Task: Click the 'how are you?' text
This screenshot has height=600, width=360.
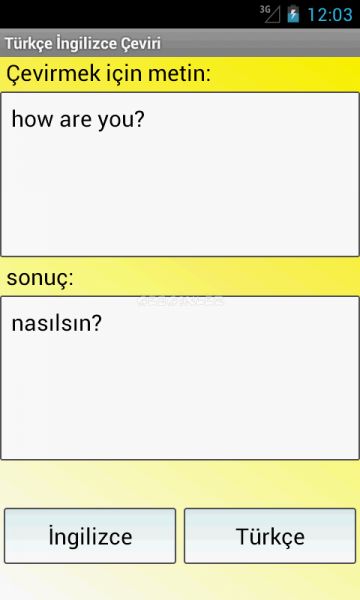Action: point(78,119)
